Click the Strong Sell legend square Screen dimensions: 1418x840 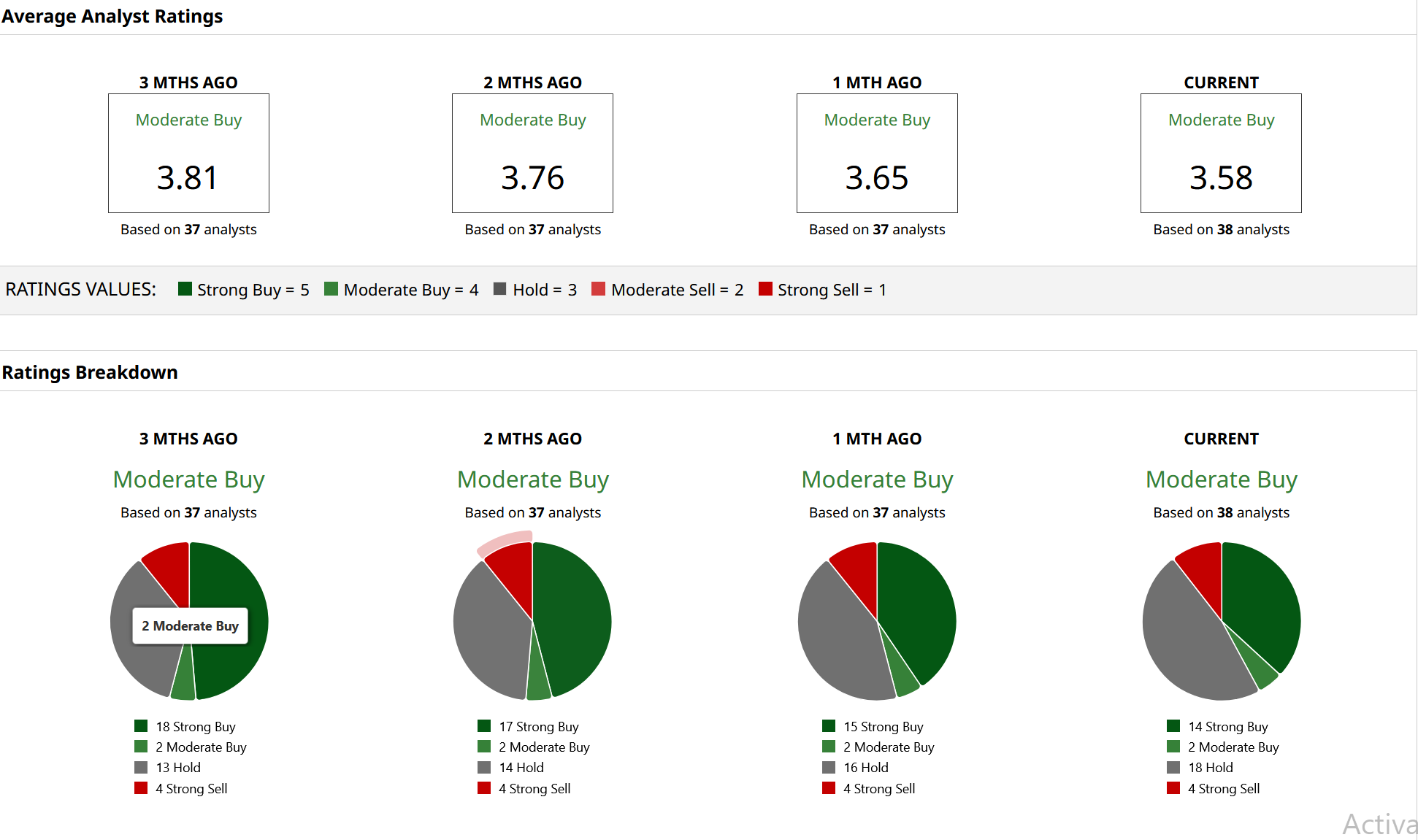[765, 289]
